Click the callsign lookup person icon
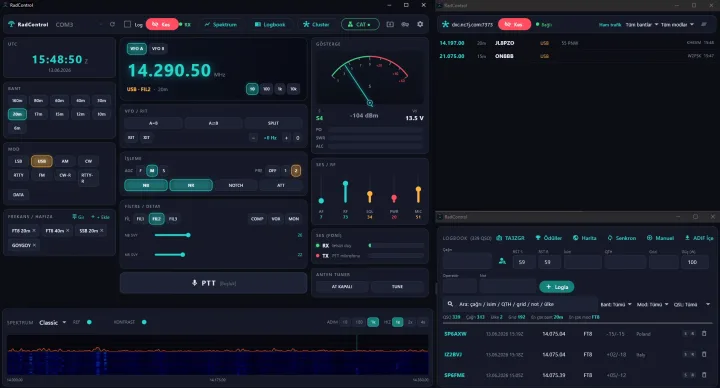This screenshot has height=388, width=720. 502,261
